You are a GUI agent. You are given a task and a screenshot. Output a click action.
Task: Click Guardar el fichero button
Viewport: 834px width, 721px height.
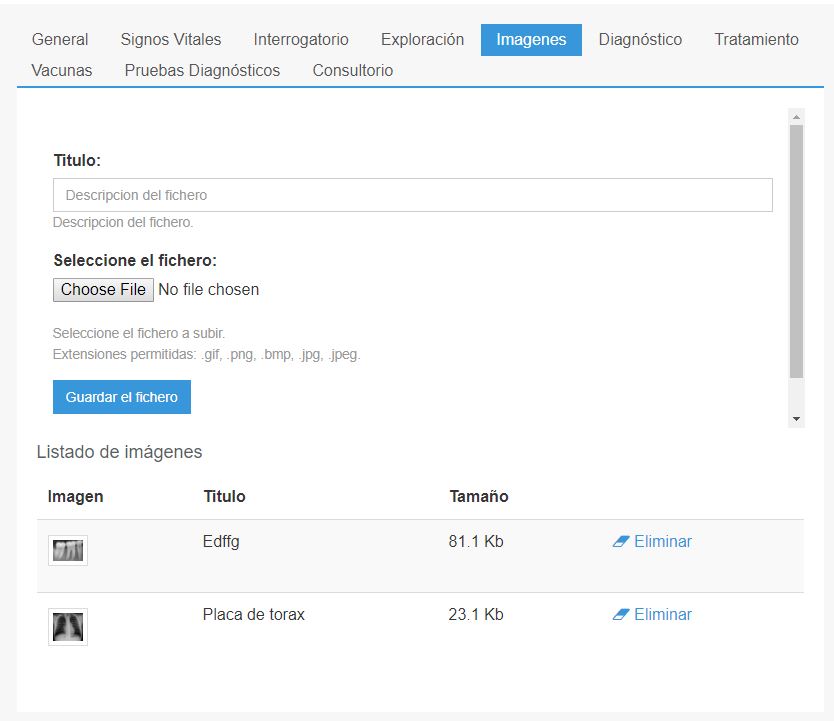pos(122,397)
